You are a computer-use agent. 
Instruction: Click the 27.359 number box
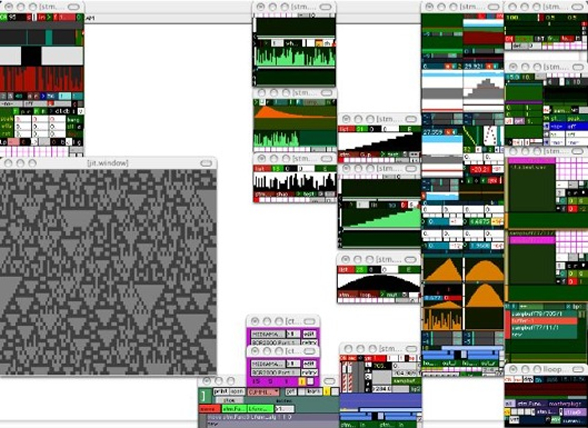click(x=433, y=132)
